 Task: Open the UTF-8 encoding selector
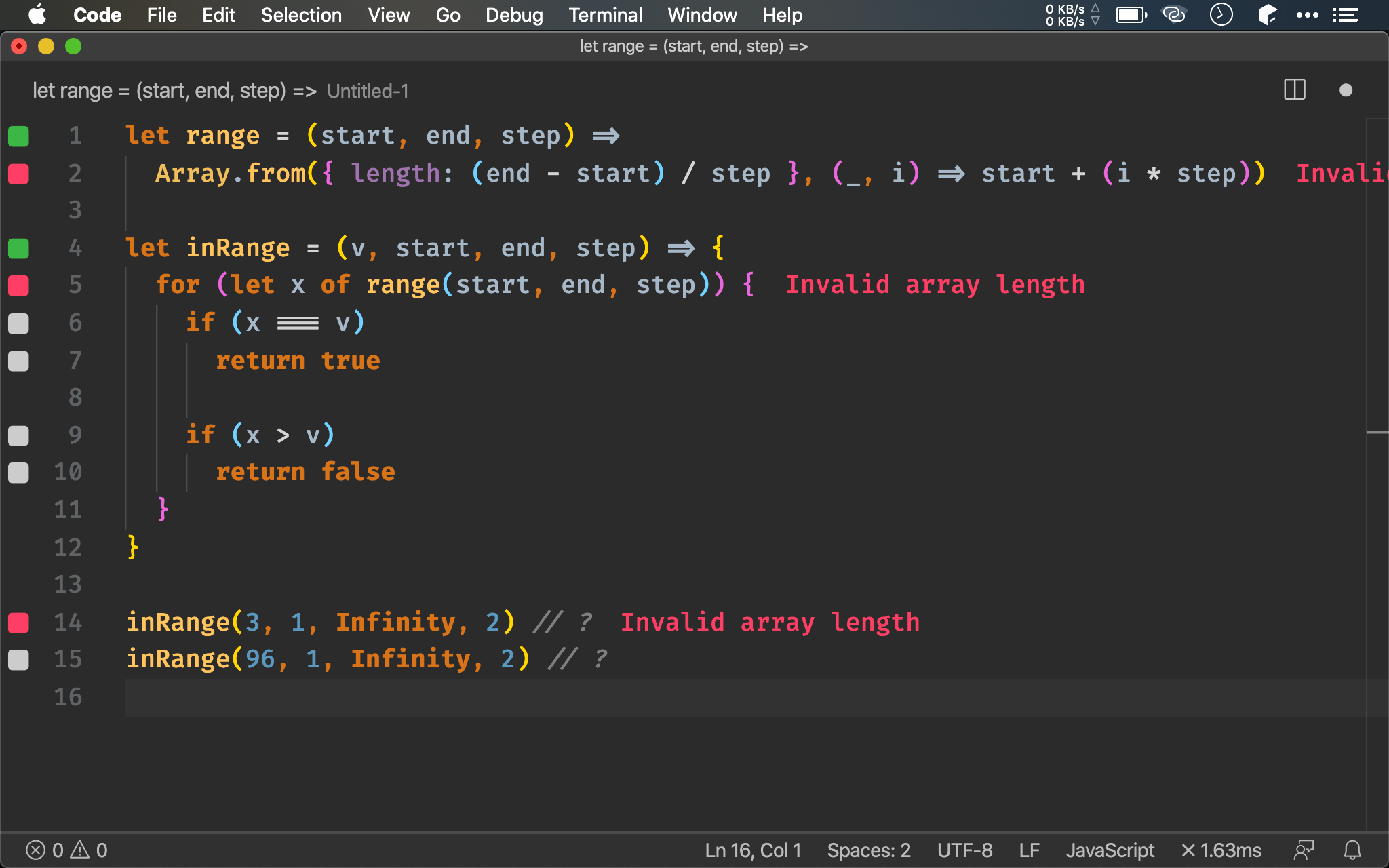click(964, 850)
